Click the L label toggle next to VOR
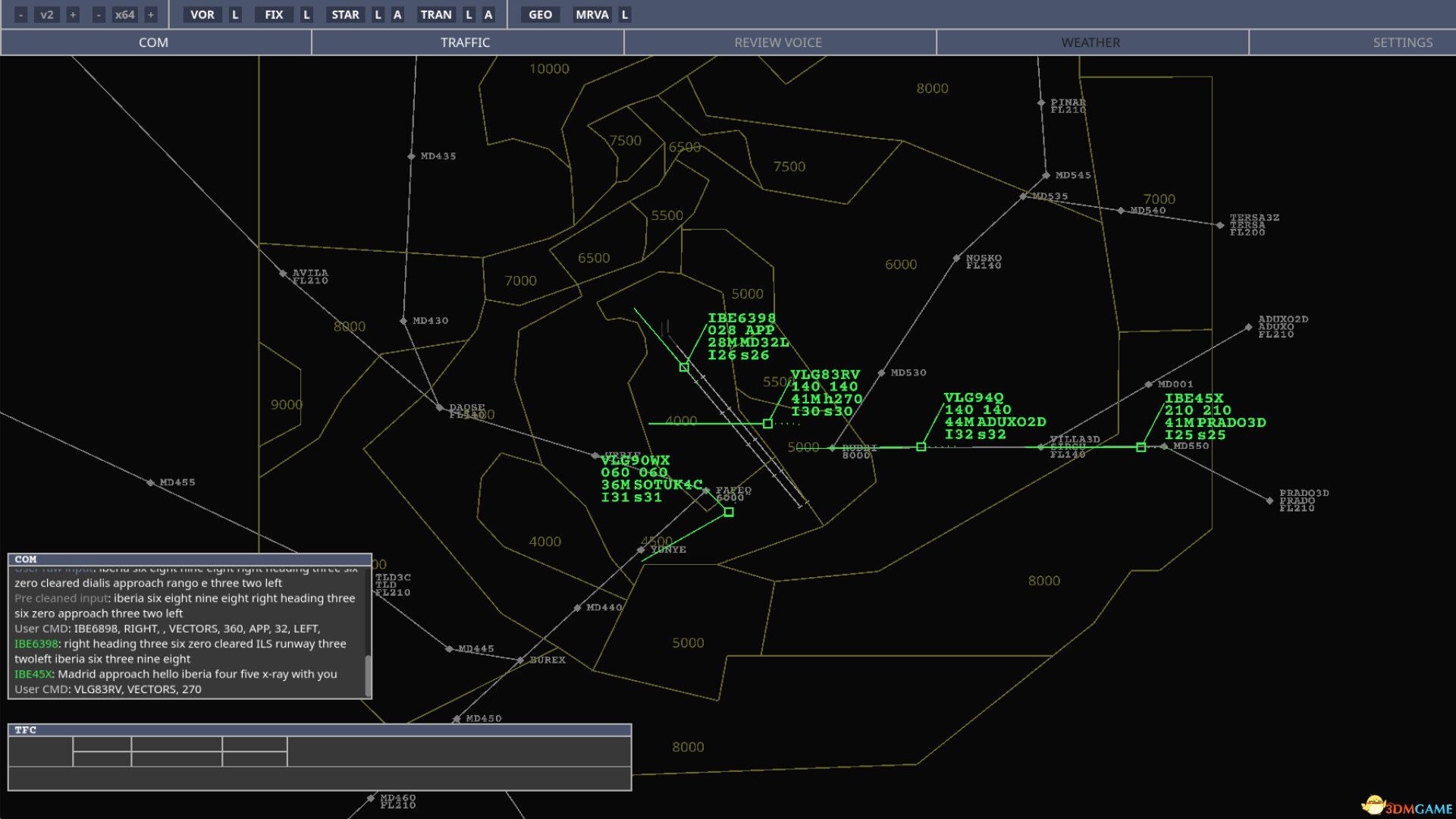The height and width of the screenshot is (819, 1456). coord(234,14)
